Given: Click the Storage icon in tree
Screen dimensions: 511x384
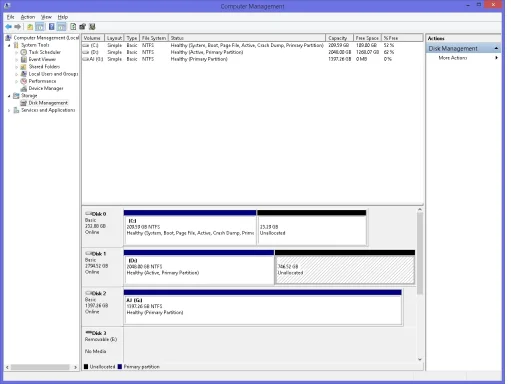Looking at the screenshot, I should coord(16,96).
